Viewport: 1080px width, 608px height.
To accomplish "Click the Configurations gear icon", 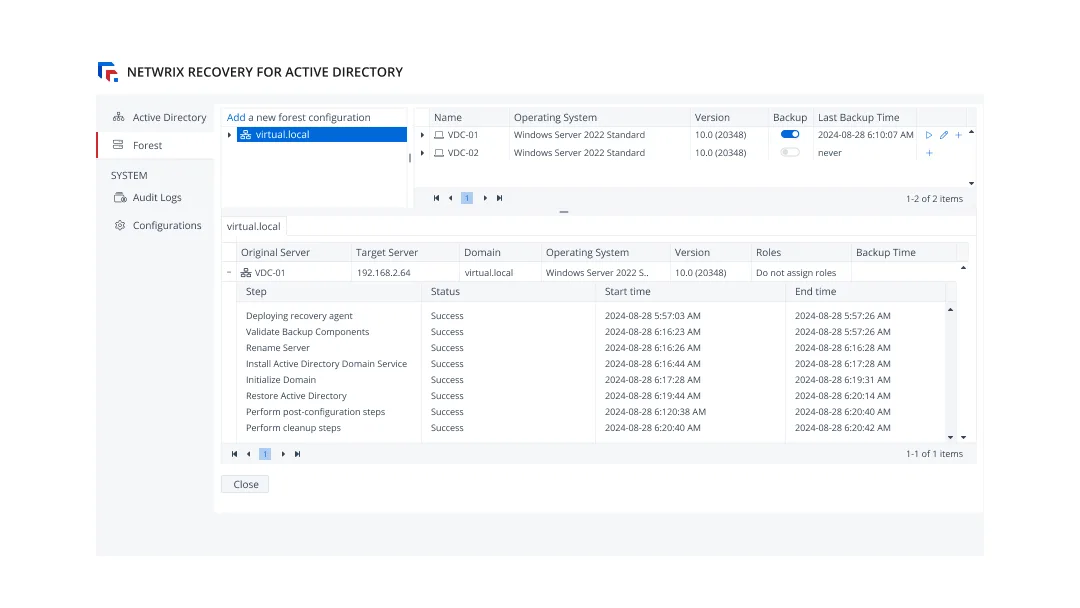I will [120, 225].
